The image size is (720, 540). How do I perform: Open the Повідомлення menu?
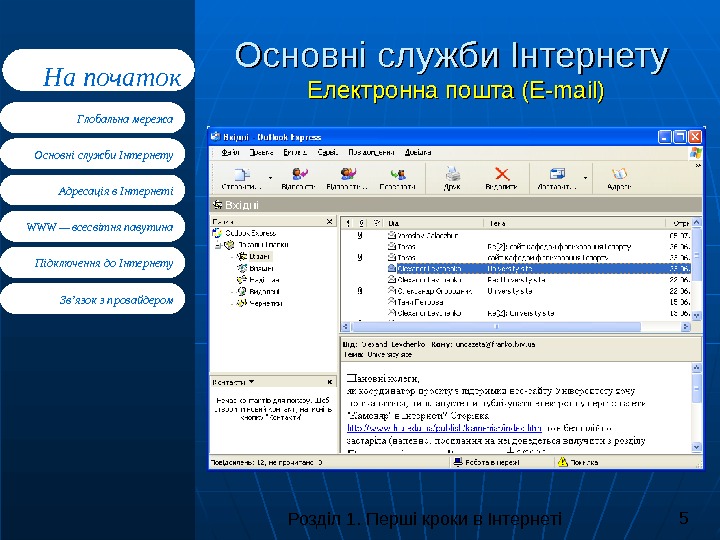pyautogui.click(x=371, y=152)
